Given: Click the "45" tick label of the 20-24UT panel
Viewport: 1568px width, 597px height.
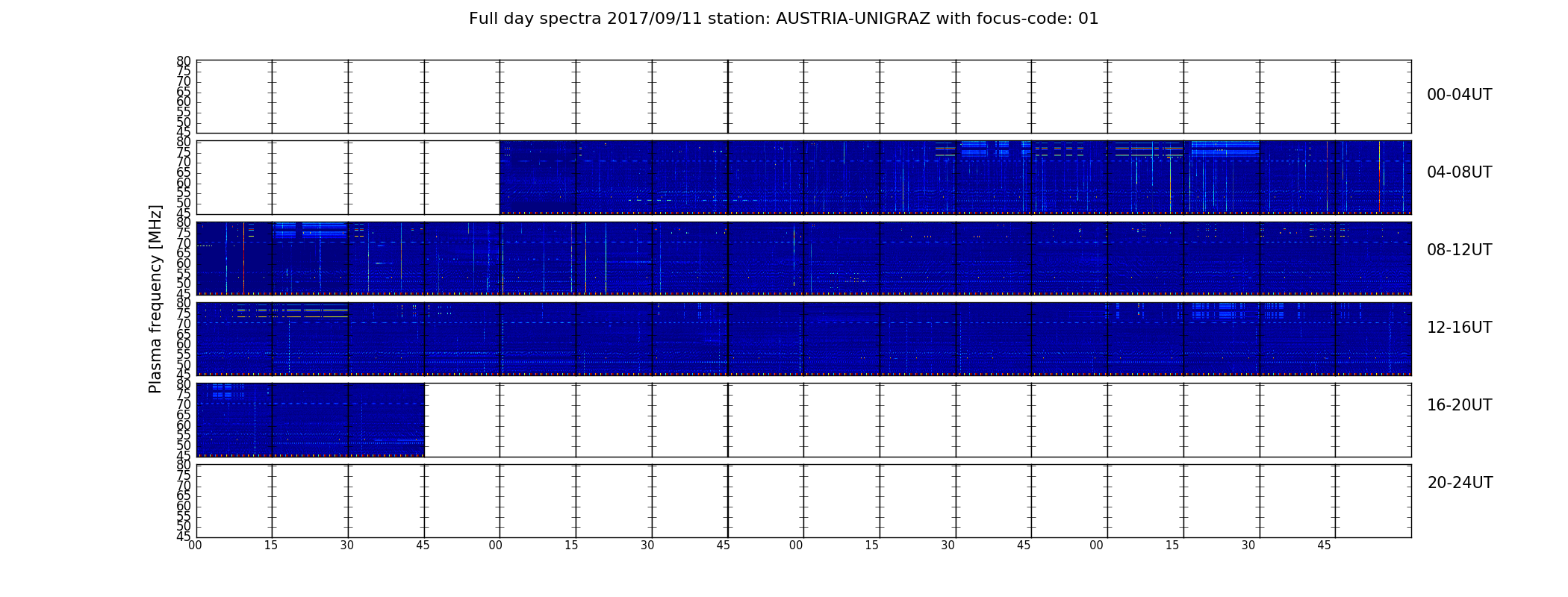Looking at the screenshot, I should pos(184,537).
